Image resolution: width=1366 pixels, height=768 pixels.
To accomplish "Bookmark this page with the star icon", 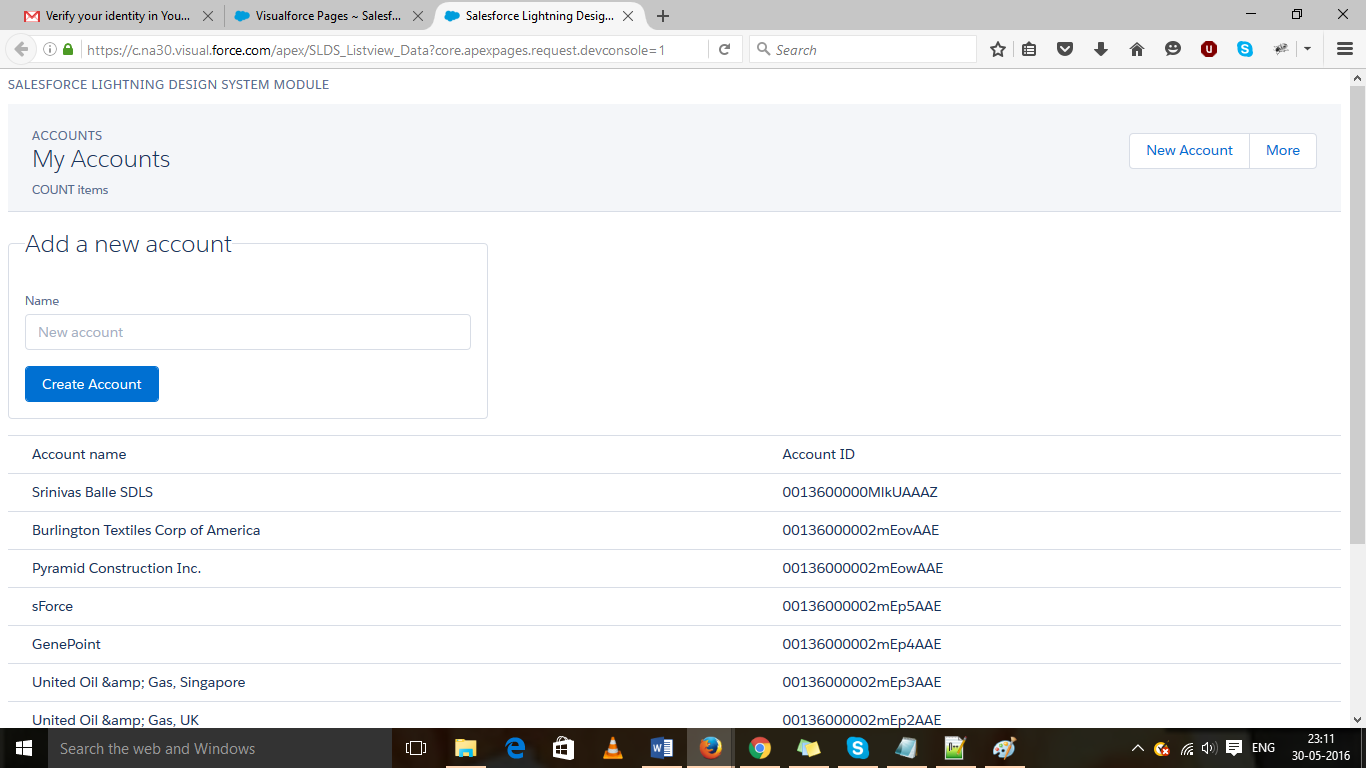I will coord(997,49).
